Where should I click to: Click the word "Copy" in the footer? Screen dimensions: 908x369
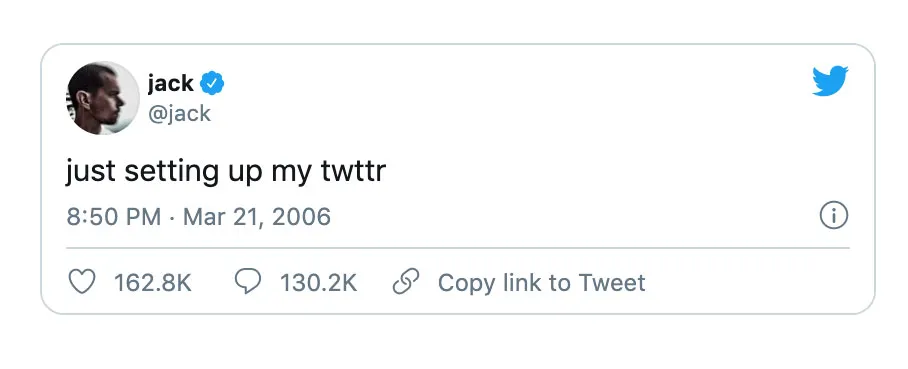(x=466, y=284)
